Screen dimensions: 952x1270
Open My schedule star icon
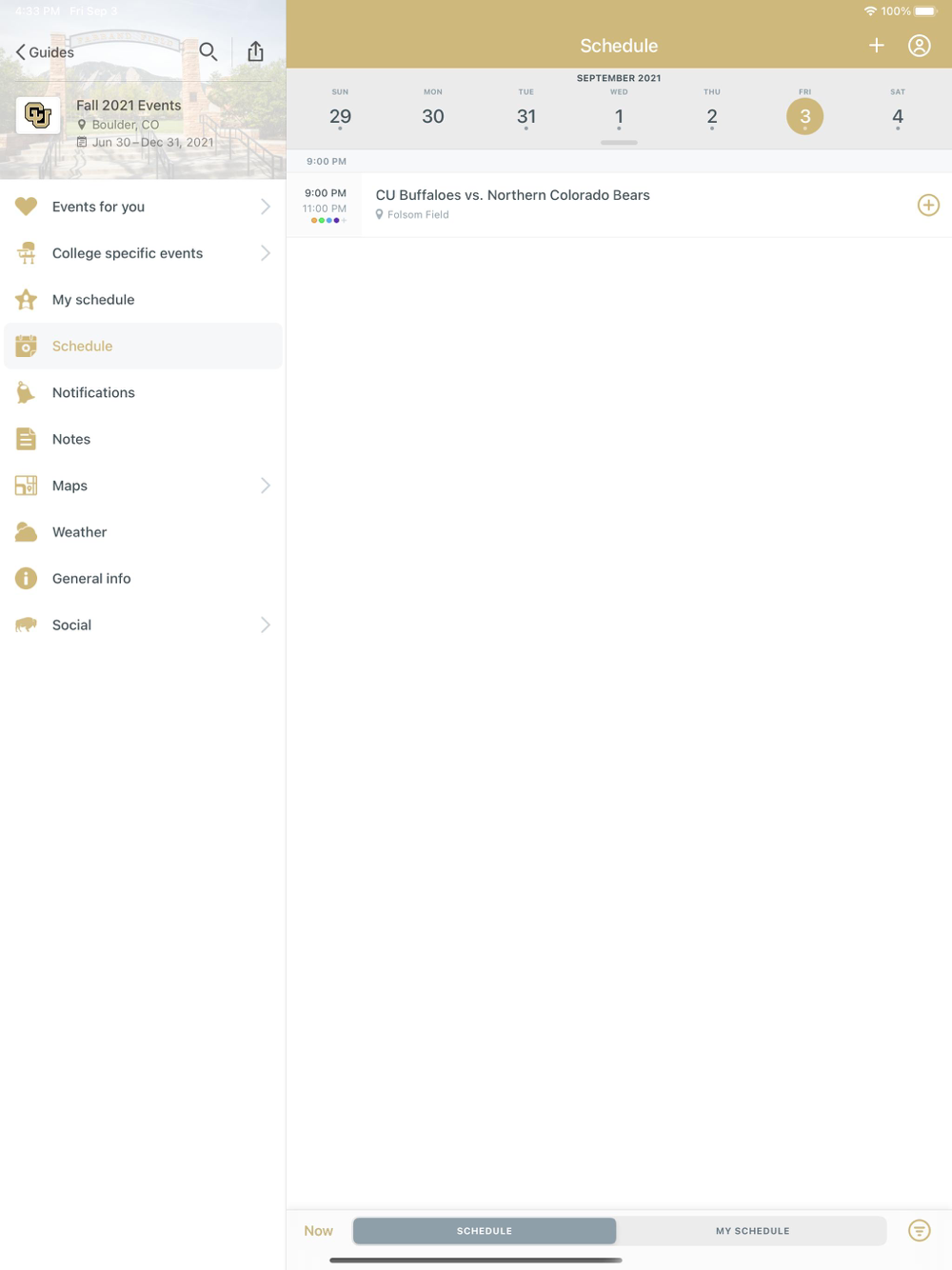point(26,300)
